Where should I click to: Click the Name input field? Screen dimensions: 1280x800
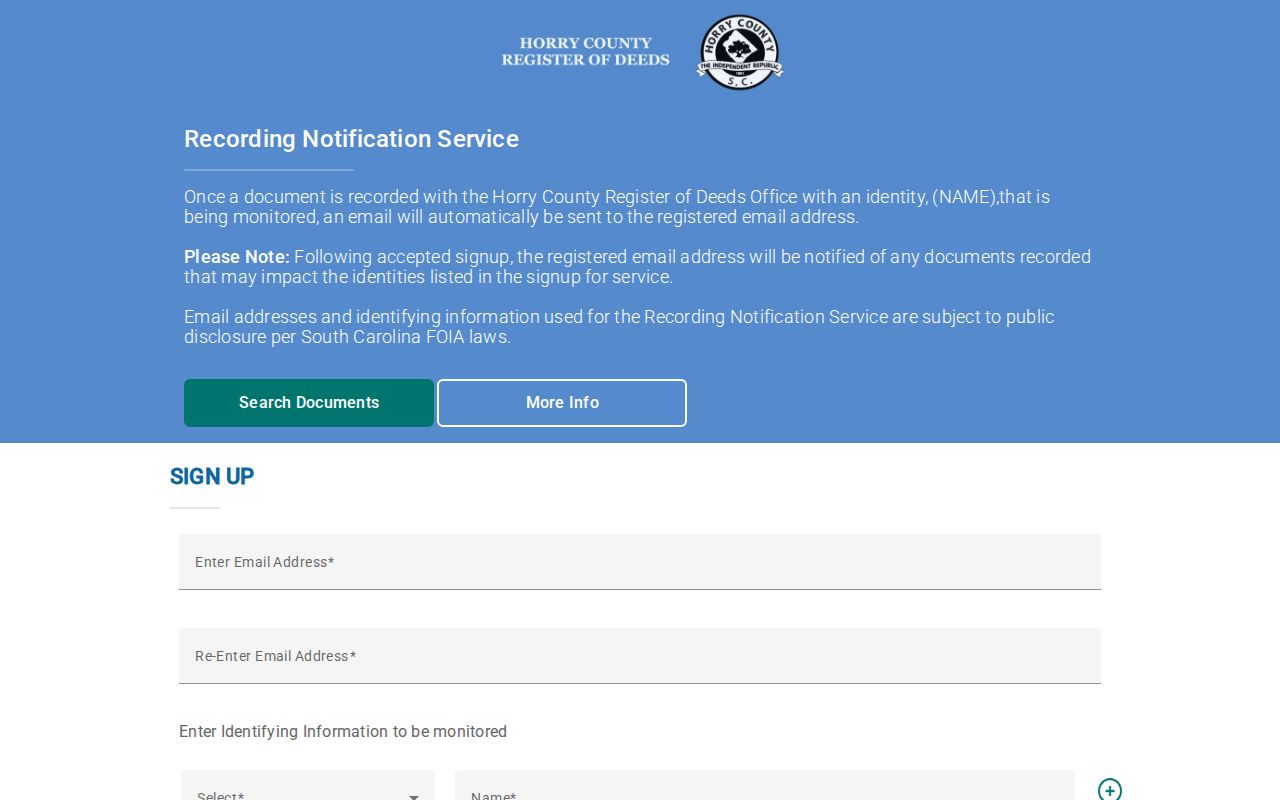[765, 786]
